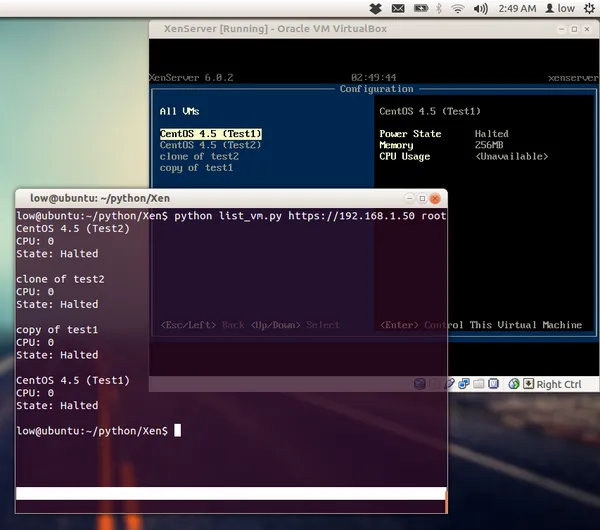Click Control This Virtual Machine hint
The width and height of the screenshot is (600, 530).
[503, 325]
